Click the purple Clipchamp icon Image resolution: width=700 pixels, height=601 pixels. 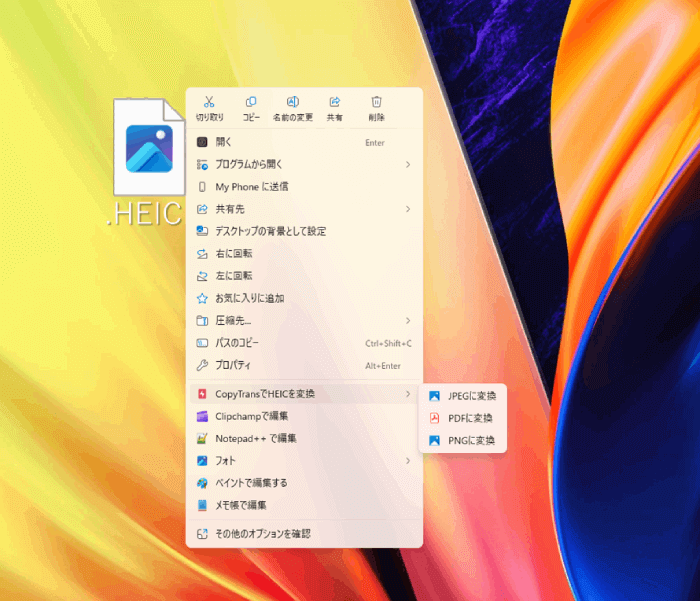pyautogui.click(x=202, y=416)
